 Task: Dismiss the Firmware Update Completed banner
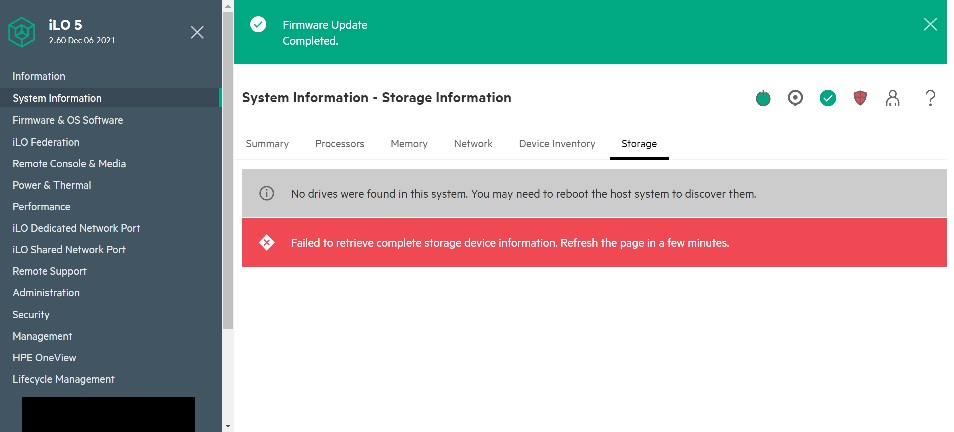tap(931, 25)
